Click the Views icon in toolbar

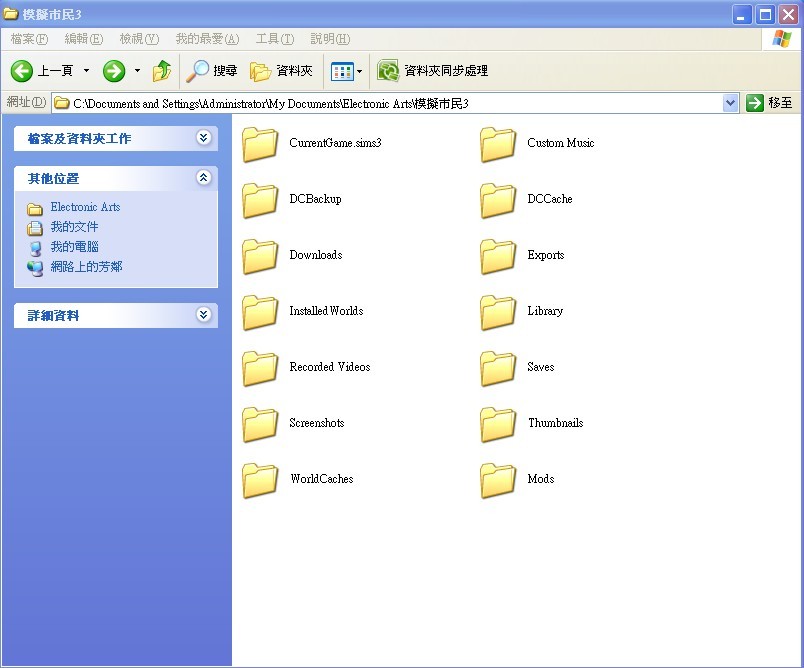coord(342,71)
